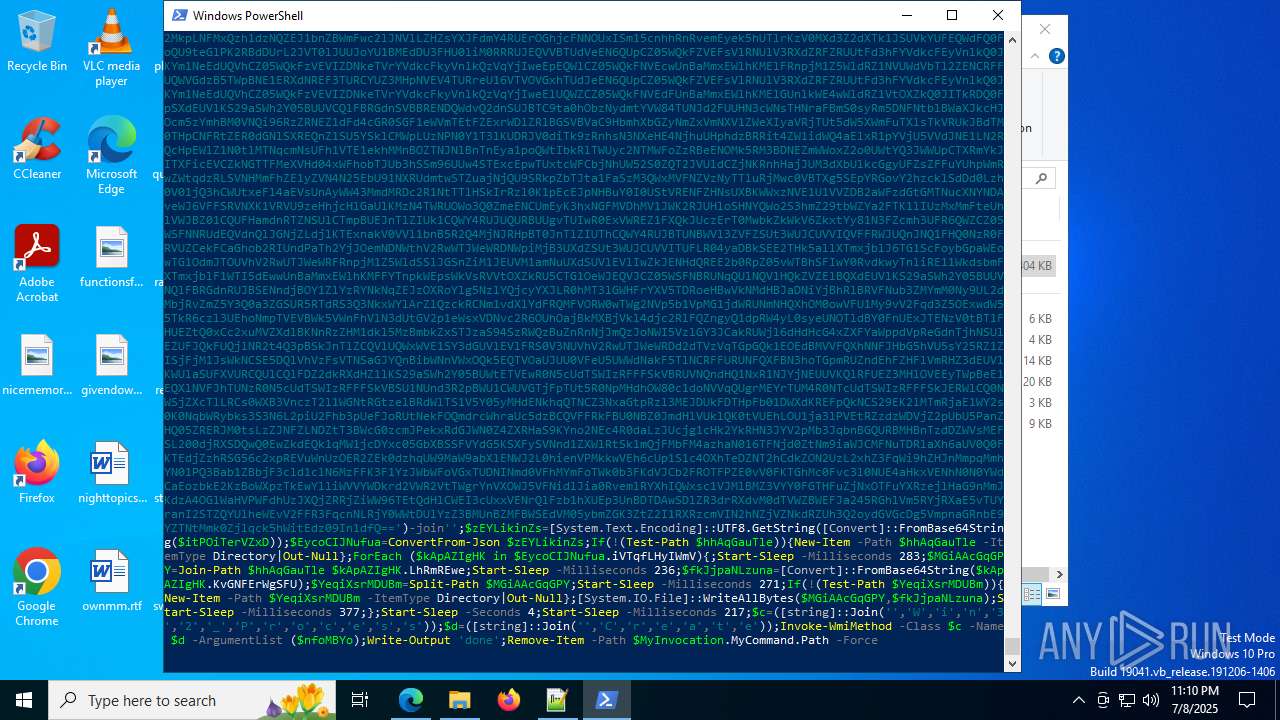Close the Windows PowerShell window
This screenshot has width=1280, height=720.
(997, 15)
